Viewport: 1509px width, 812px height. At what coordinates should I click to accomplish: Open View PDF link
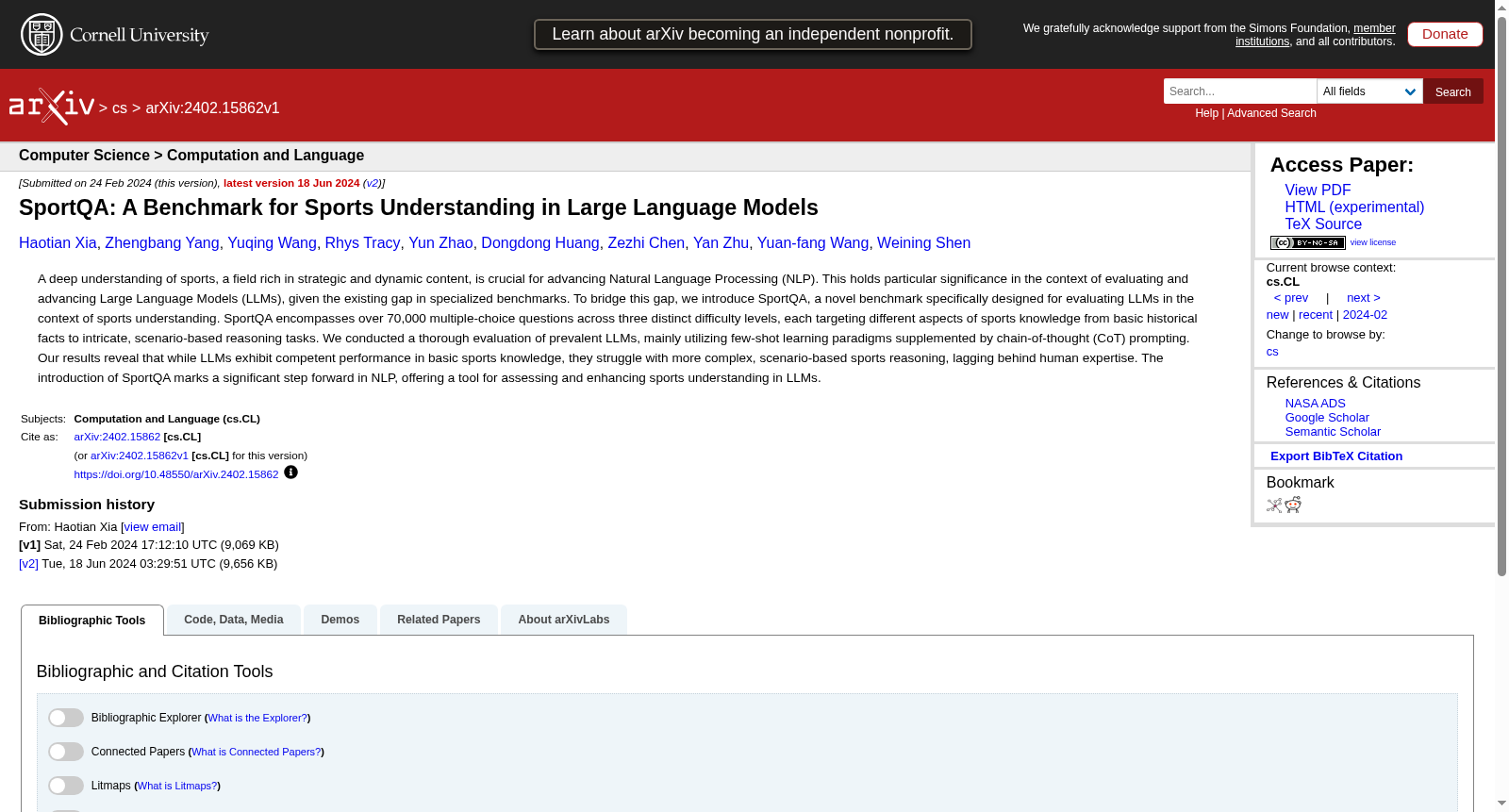point(1318,191)
